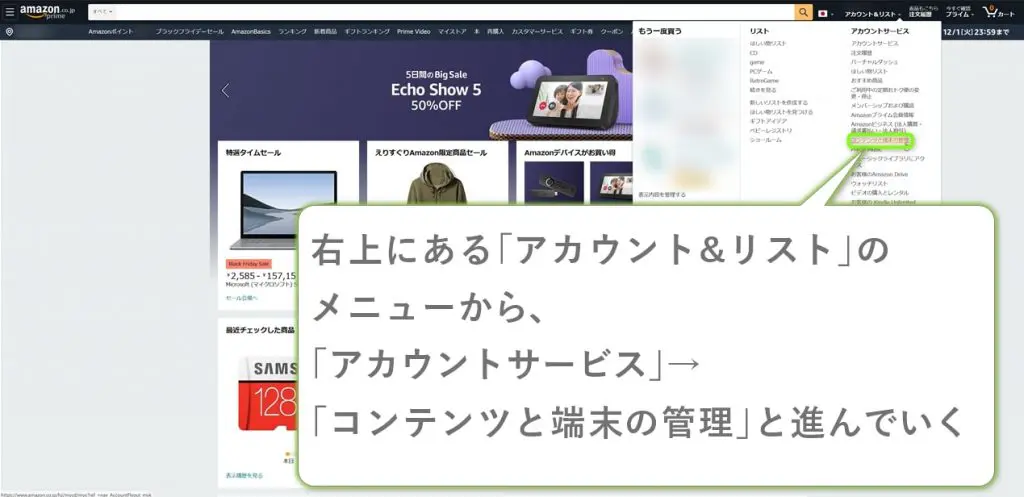Open おすすめ商品 link
1024x497 pixels.
867,80
